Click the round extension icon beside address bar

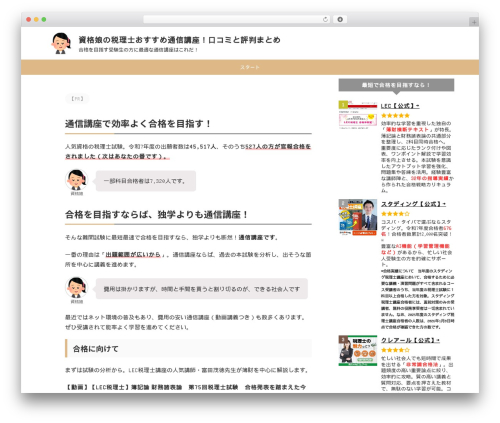click(x=340, y=19)
